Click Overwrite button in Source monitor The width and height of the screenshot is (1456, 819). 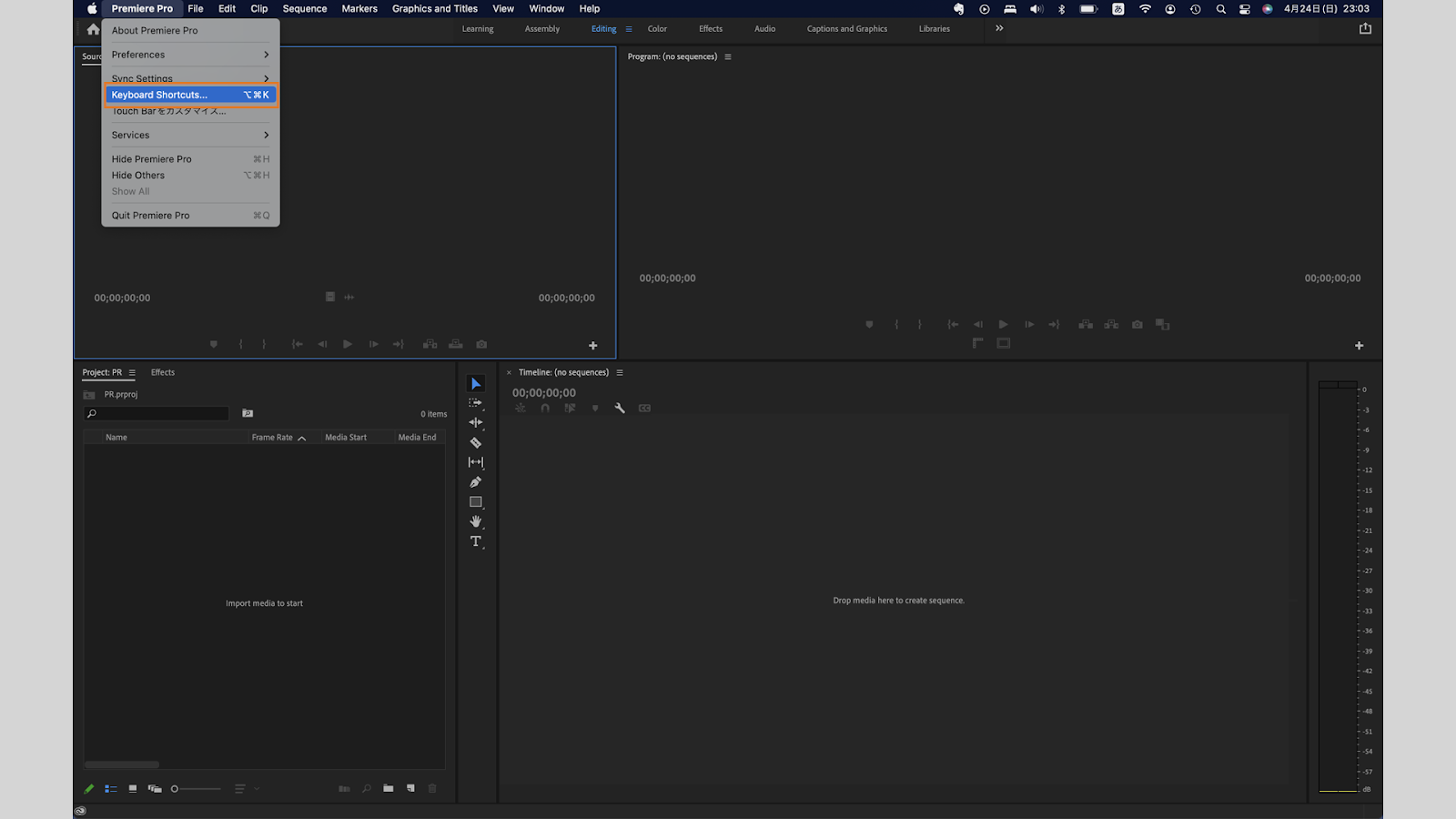456,345
